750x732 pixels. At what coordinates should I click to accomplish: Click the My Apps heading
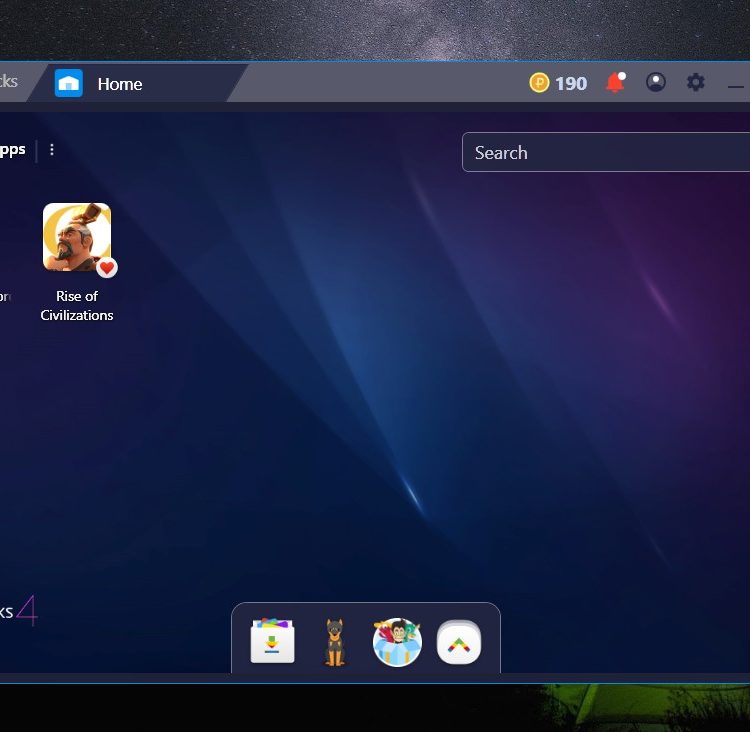click(x=12, y=150)
